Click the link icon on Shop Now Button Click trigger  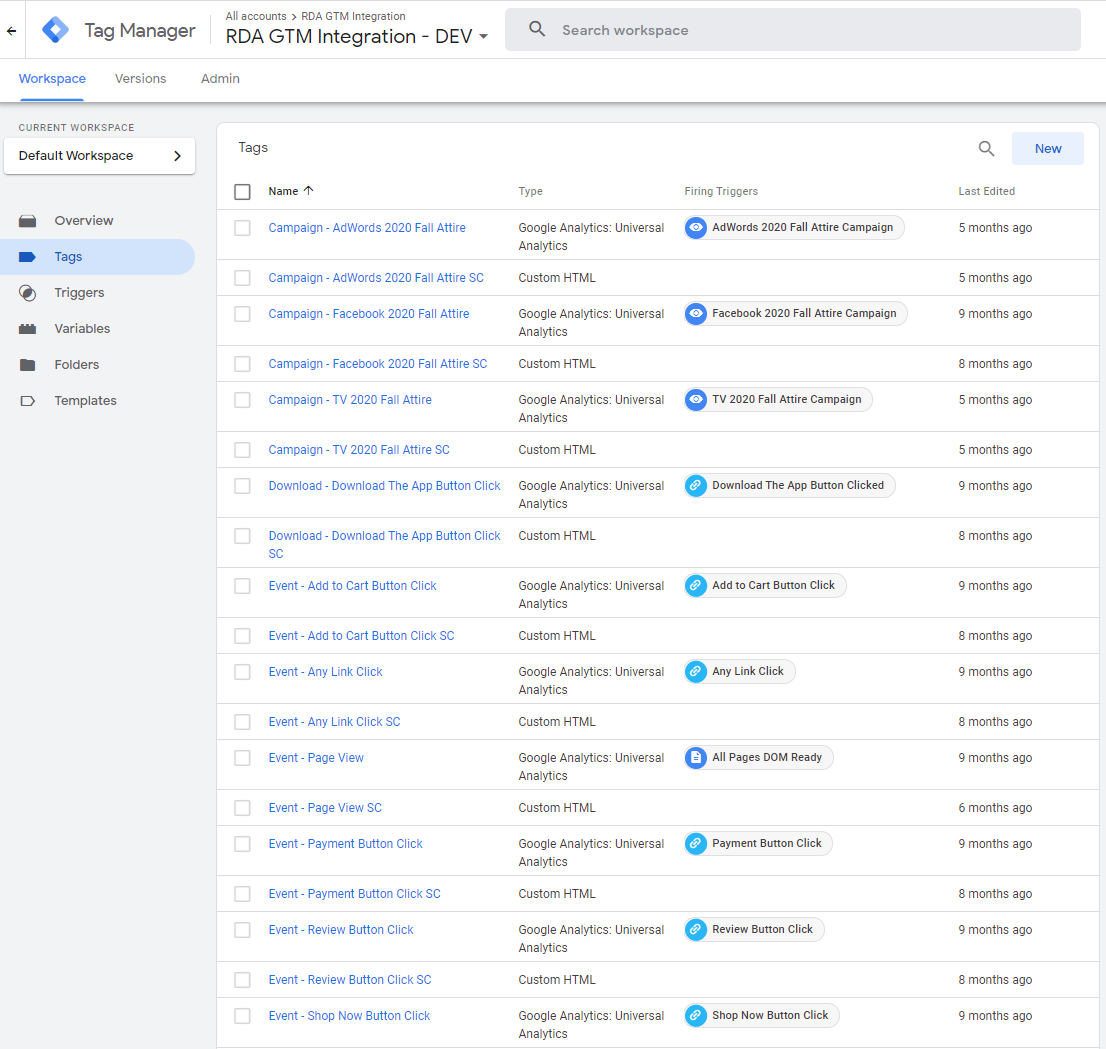point(696,1016)
